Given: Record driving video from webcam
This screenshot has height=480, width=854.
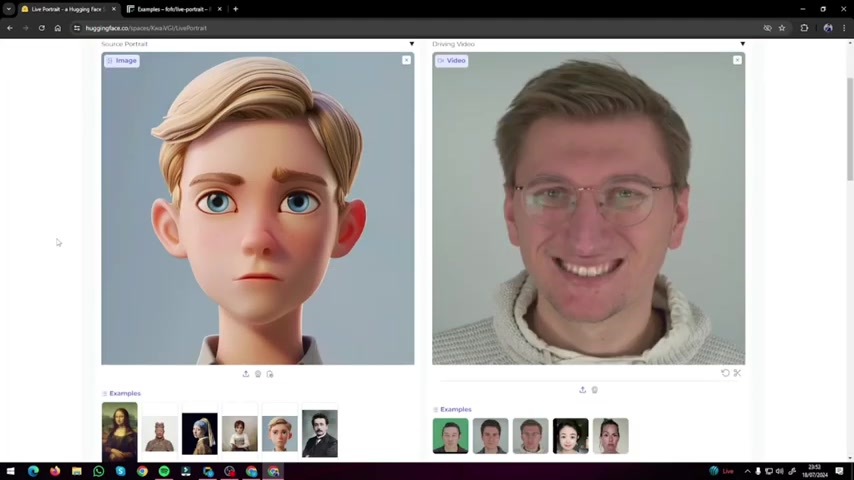Looking at the screenshot, I should tap(595, 390).
